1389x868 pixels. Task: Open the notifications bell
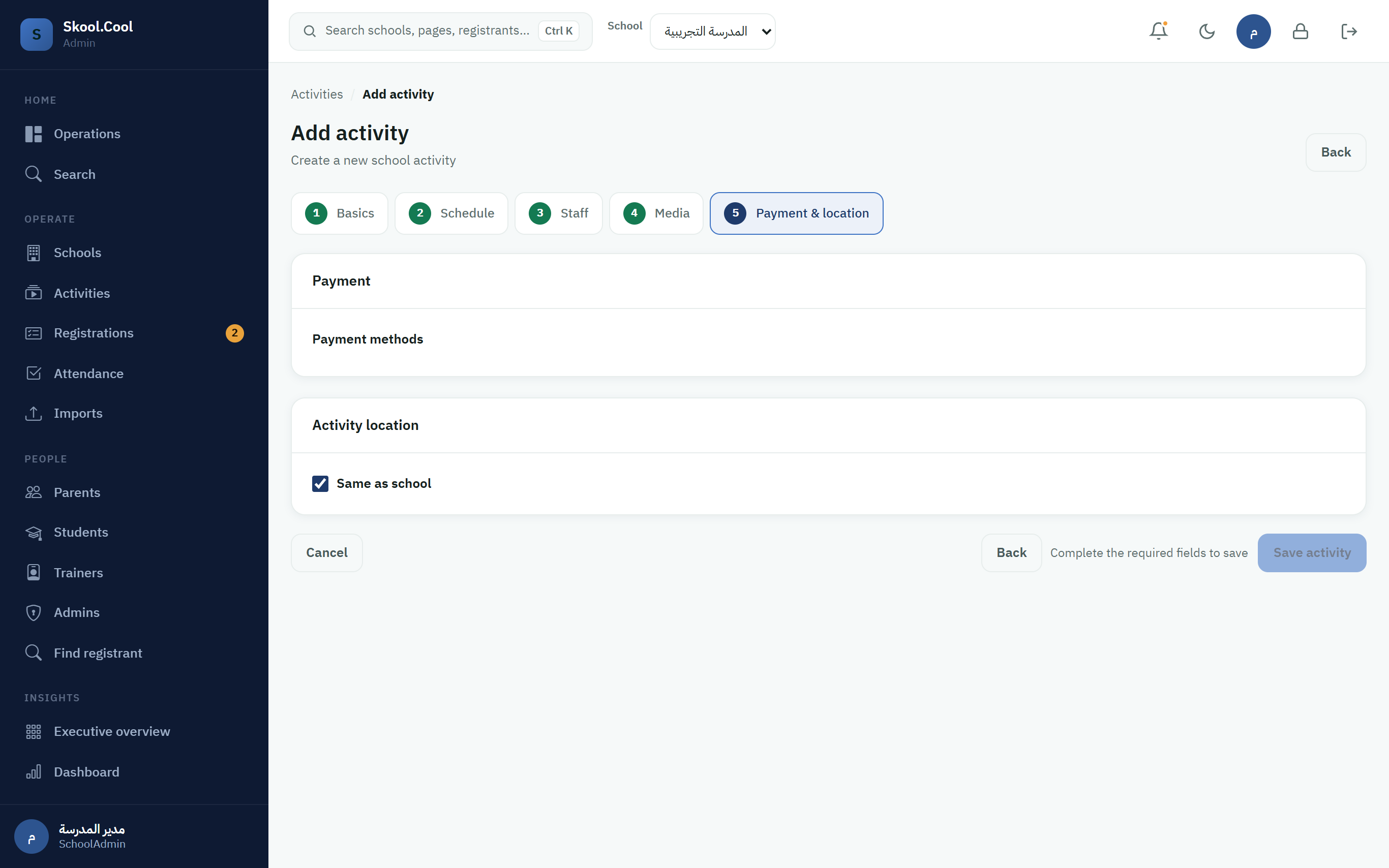(1159, 31)
